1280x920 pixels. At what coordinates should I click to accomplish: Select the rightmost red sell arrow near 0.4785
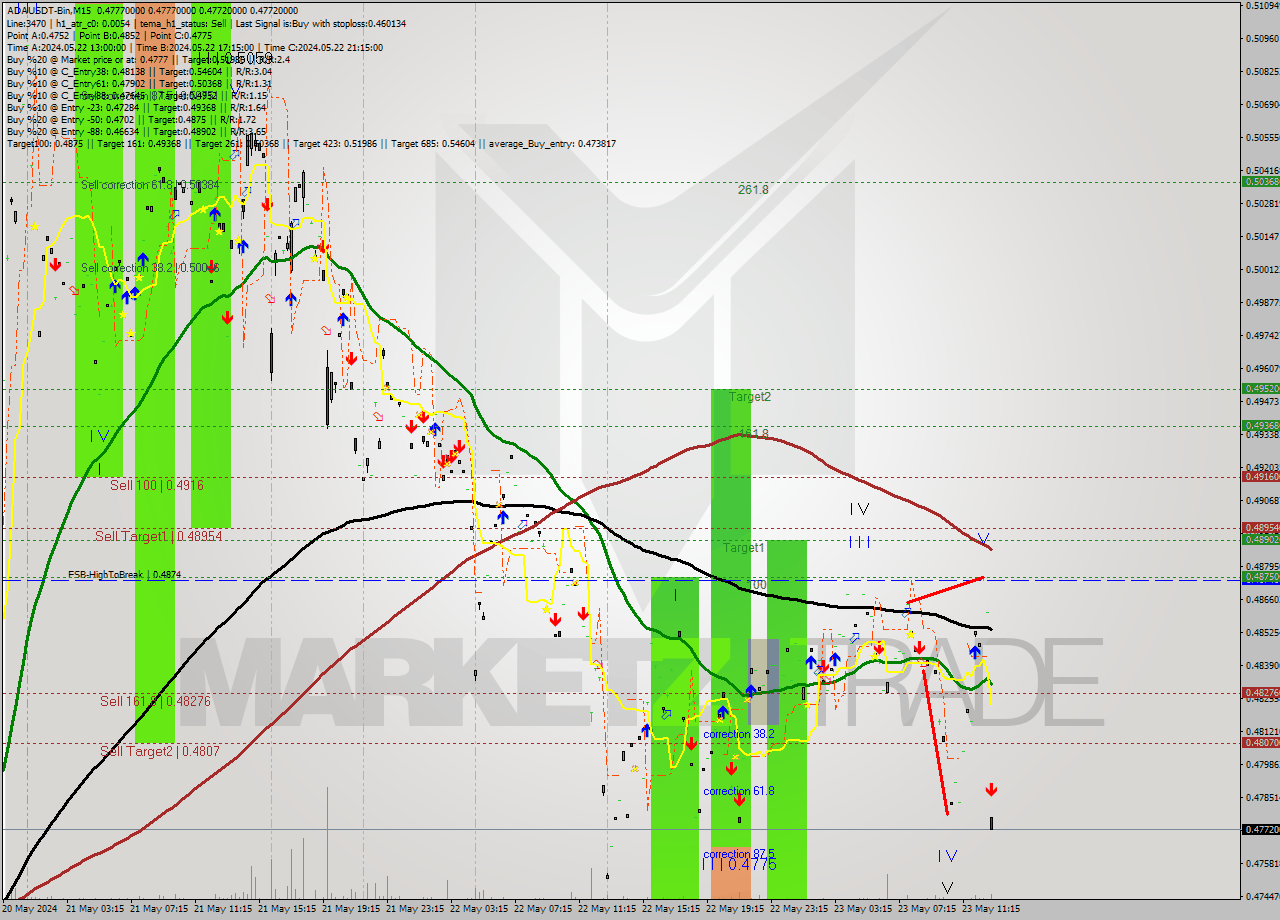(992, 789)
